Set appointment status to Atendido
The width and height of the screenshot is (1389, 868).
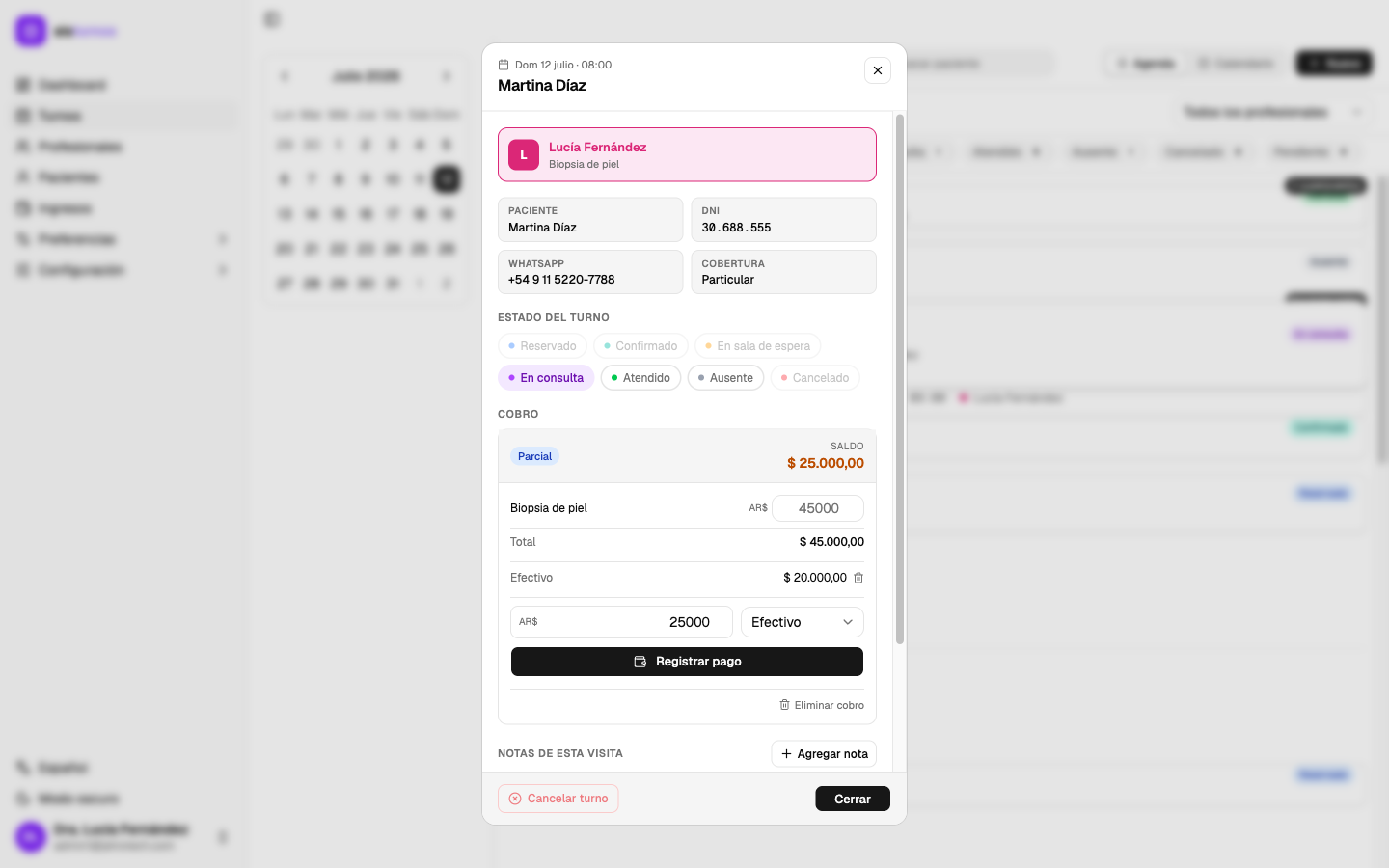point(640,378)
